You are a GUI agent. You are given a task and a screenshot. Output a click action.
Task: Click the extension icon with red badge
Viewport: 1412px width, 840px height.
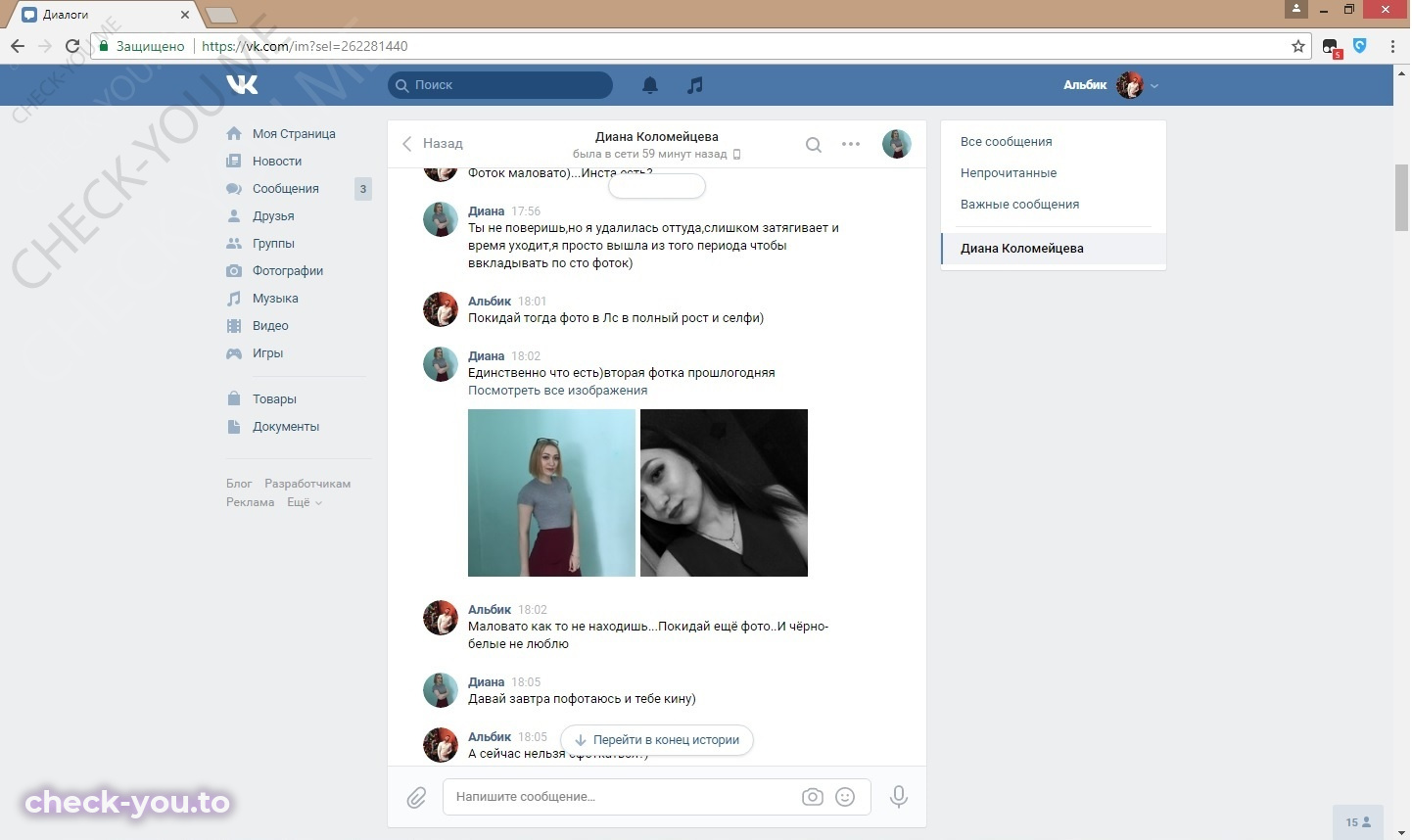tap(1331, 47)
